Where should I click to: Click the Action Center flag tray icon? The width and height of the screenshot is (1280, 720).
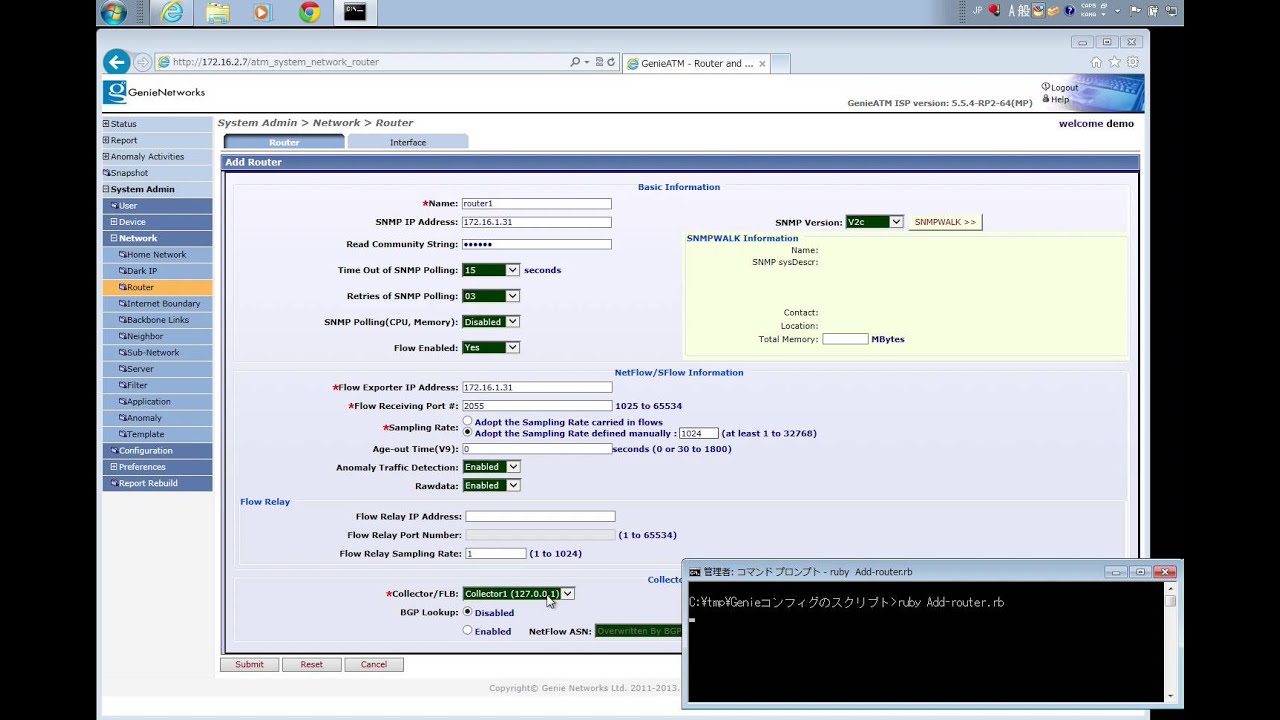pyautogui.click(x=1135, y=11)
